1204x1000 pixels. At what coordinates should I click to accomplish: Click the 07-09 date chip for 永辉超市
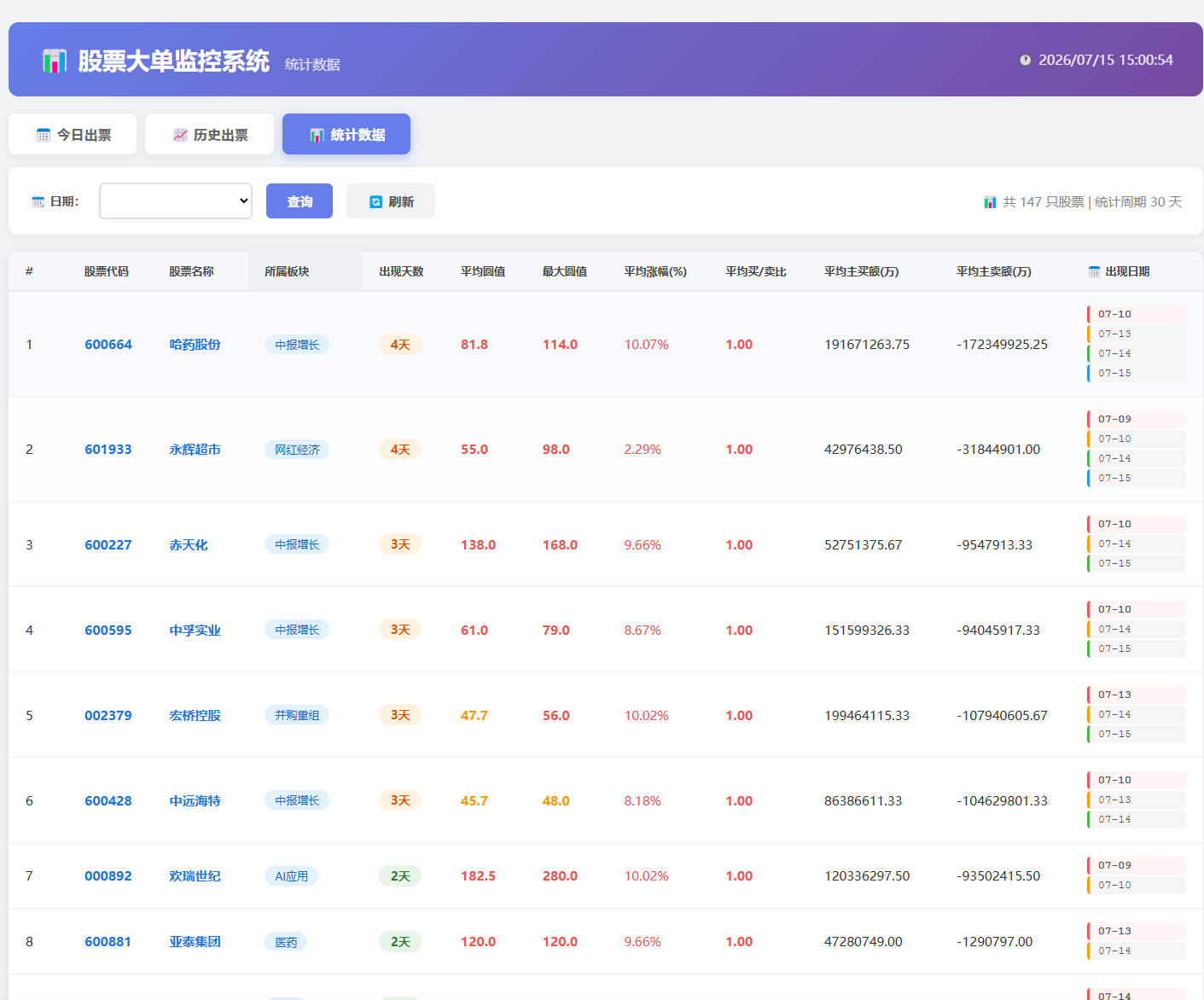pos(1137,419)
